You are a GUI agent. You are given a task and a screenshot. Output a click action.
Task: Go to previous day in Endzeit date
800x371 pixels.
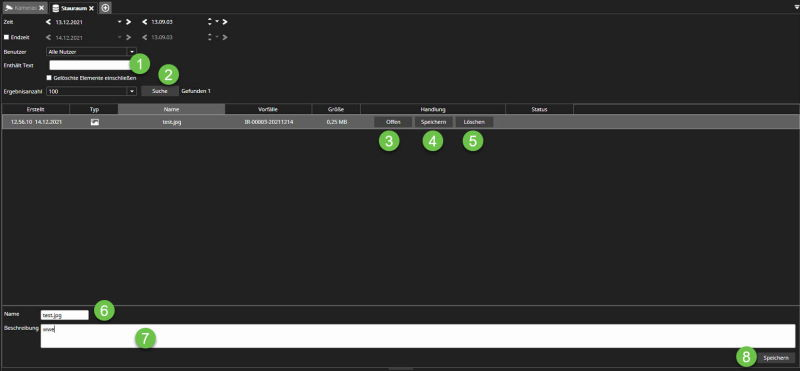48,37
